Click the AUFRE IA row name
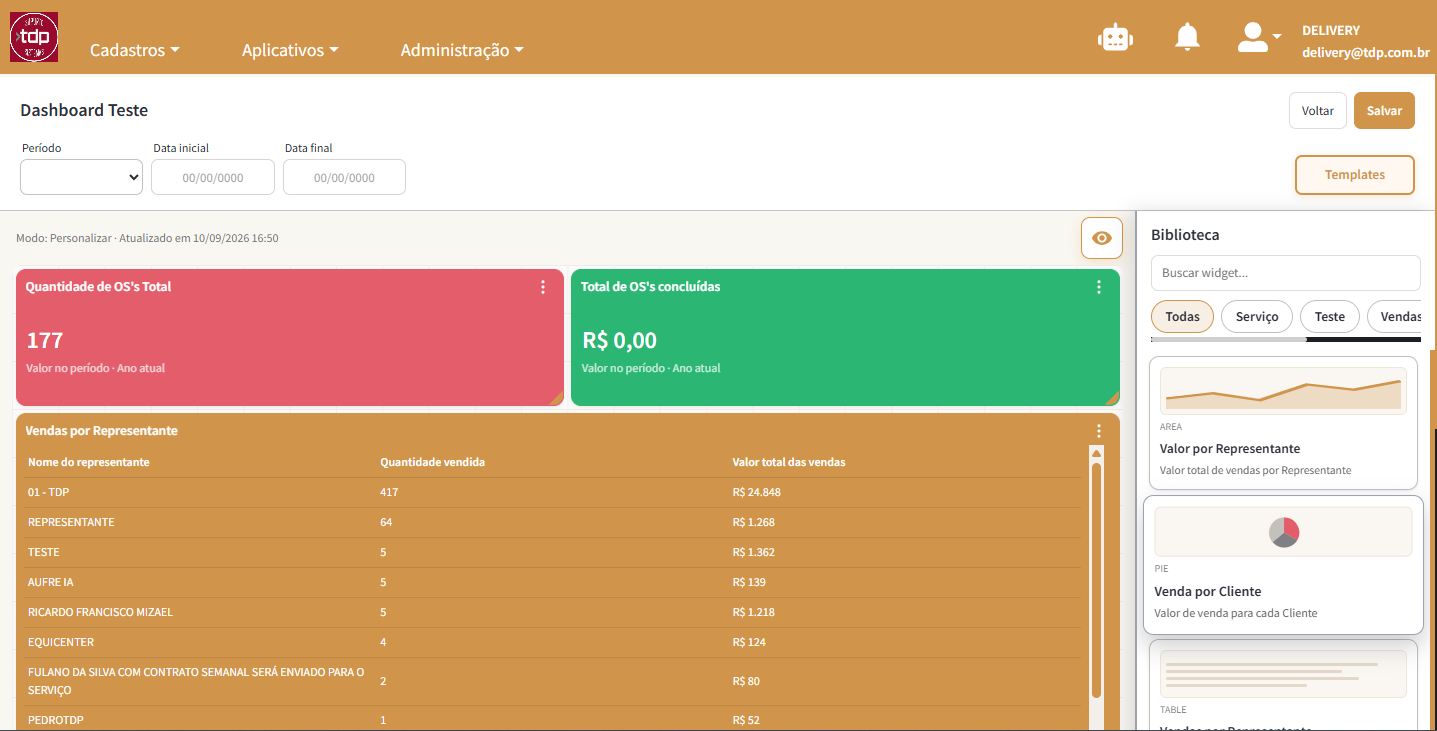The height and width of the screenshot is (731, 1437). click(x=51, y=582)
